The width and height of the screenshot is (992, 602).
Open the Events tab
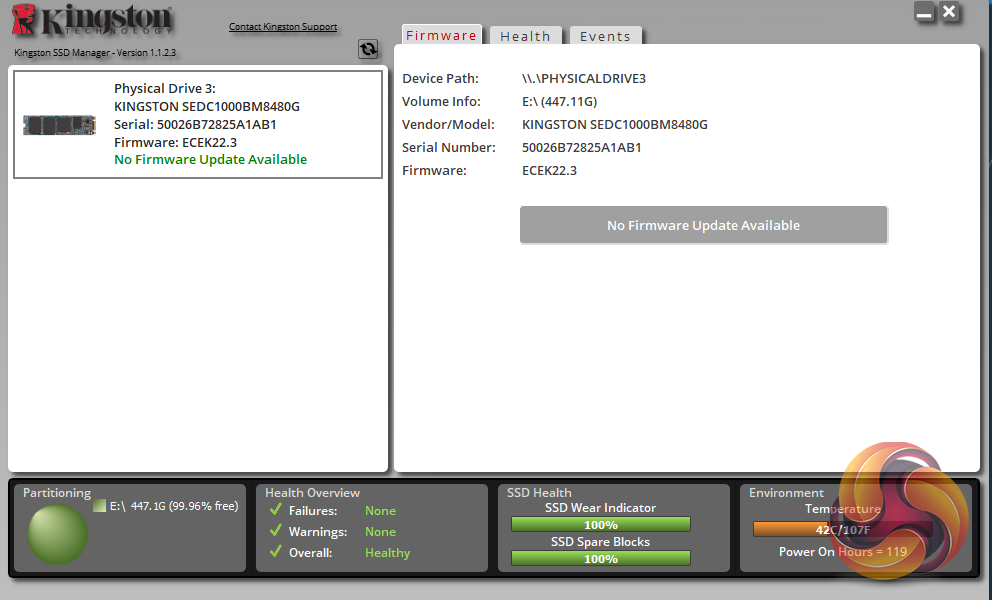tap(605, 36)
